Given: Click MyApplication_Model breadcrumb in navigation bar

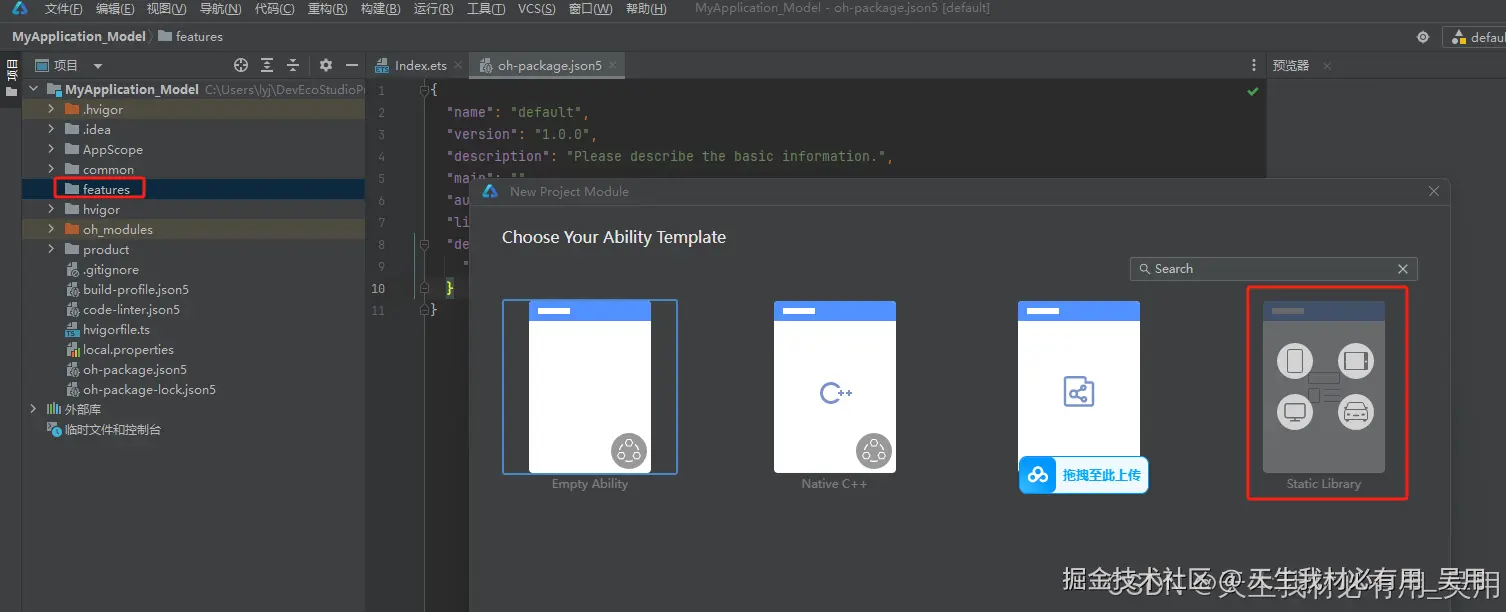Looking at the screenshot, I should (x=79, y=36).
